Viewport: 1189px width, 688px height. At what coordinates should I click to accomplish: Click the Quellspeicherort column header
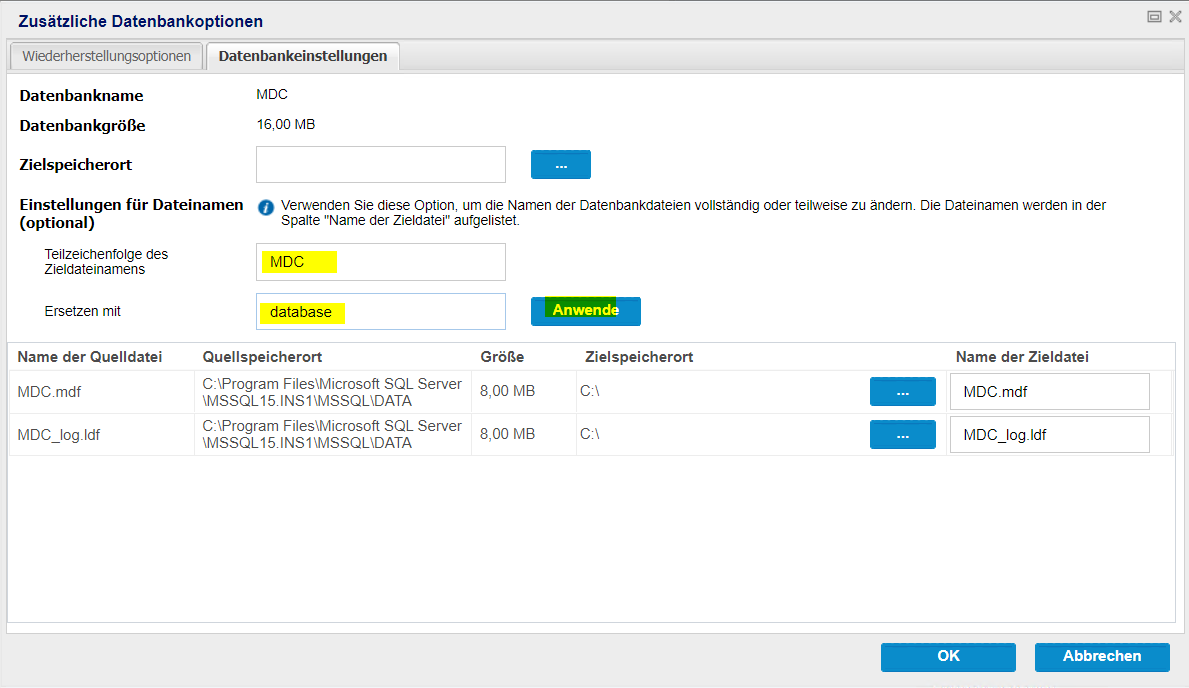[262, 357]
